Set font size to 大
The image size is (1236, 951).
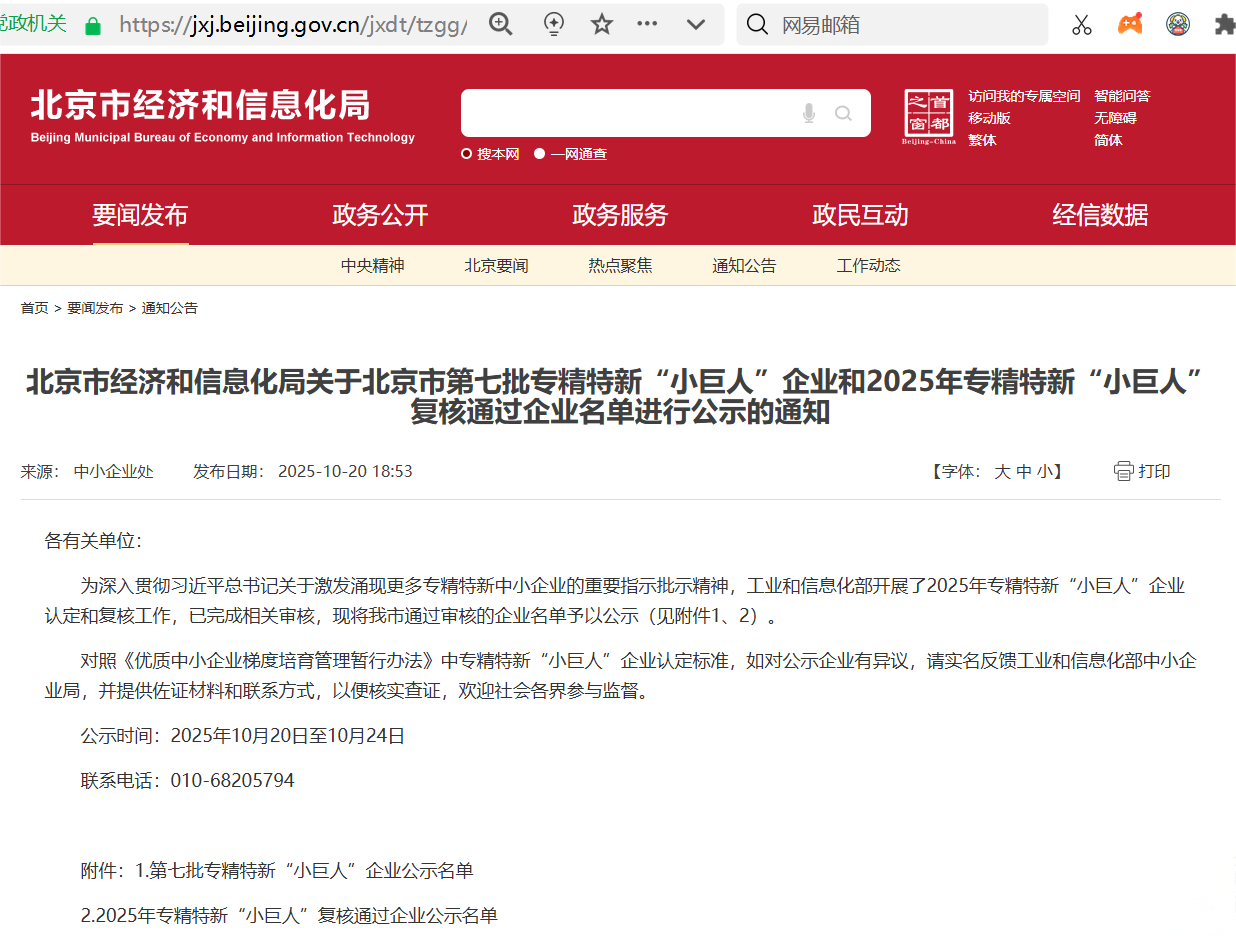(1002, 472)
